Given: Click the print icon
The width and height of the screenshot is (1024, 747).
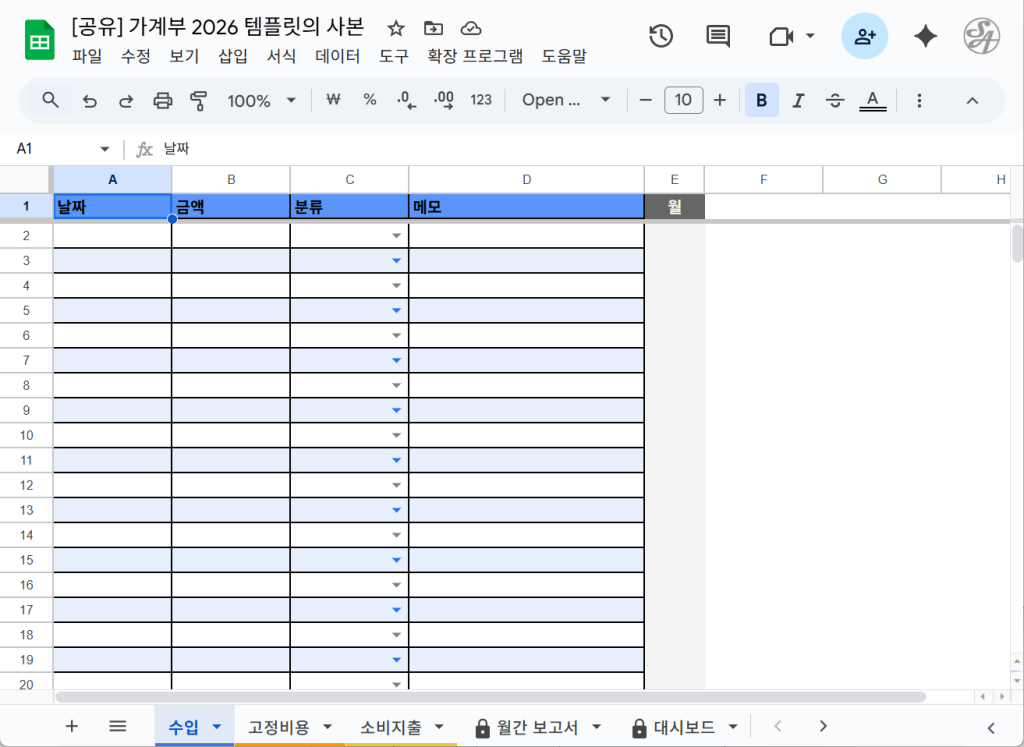Looking at the screenshot, I should tap(162, 100).
